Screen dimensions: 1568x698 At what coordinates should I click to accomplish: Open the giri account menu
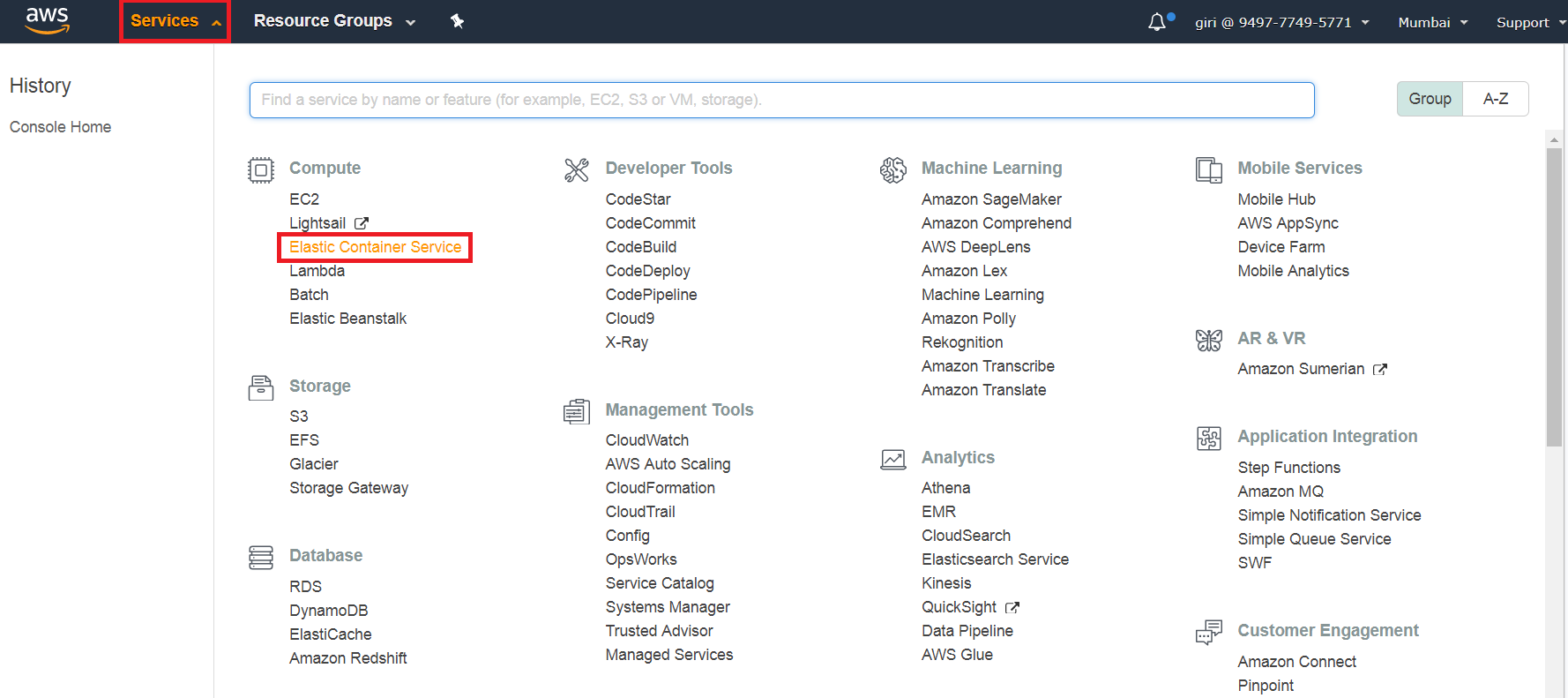point(1281,22)
